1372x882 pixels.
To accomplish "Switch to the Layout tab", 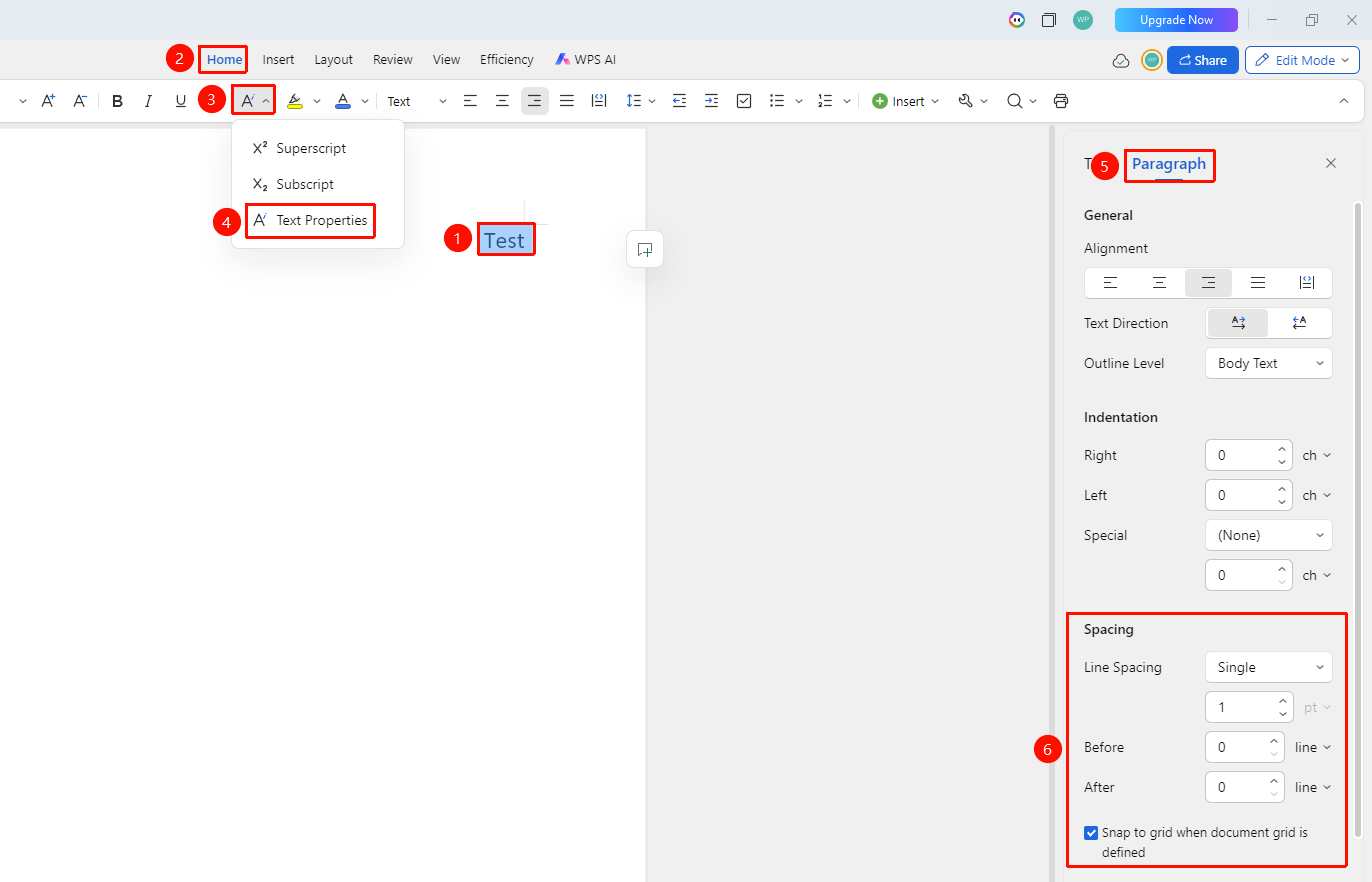I will click(x=334, y=60).
